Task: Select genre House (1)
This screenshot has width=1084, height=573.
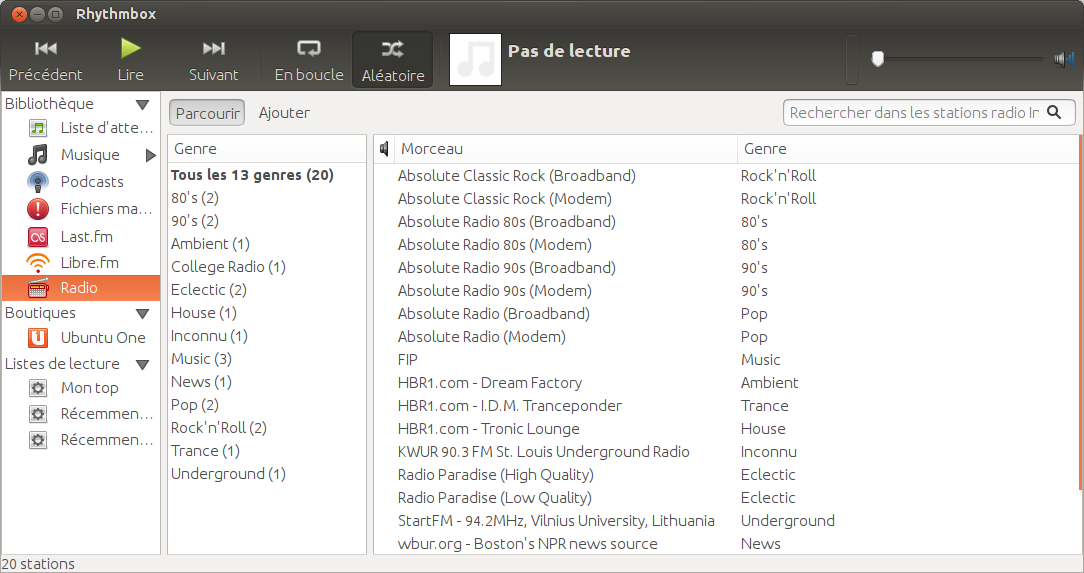Action: tap(267, 312)
